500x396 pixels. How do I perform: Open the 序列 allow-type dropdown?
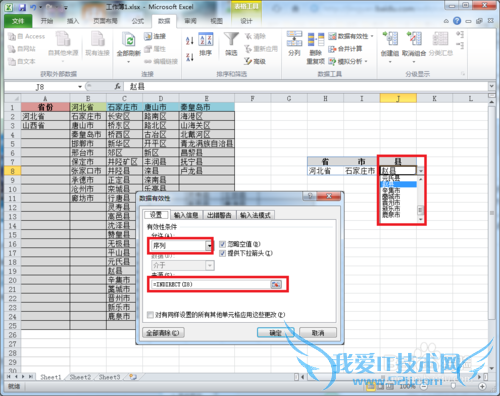pyautogui.click(x=209, y=246)
